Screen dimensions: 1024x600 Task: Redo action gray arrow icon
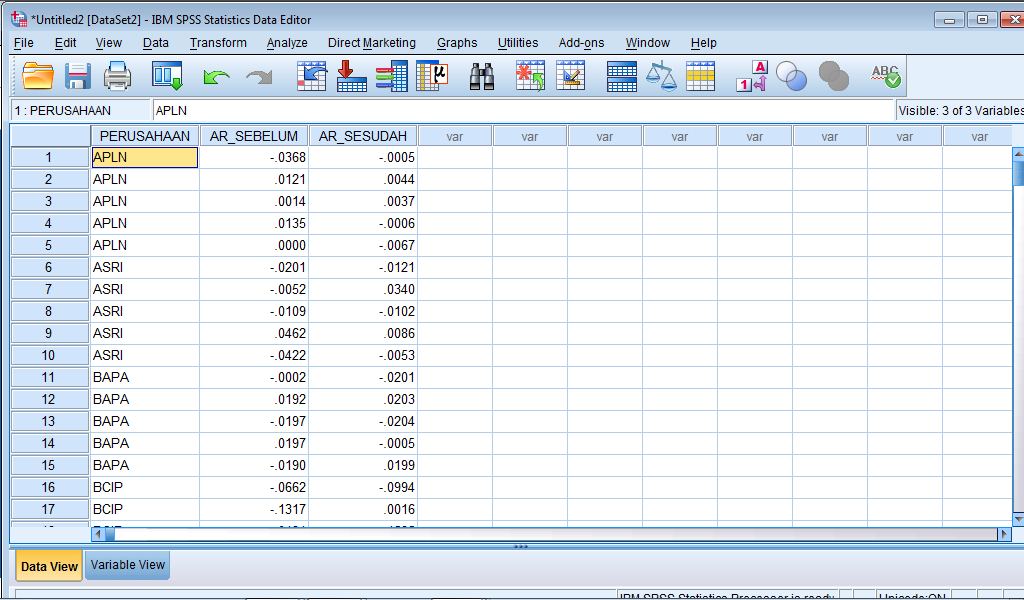[259, 78]
